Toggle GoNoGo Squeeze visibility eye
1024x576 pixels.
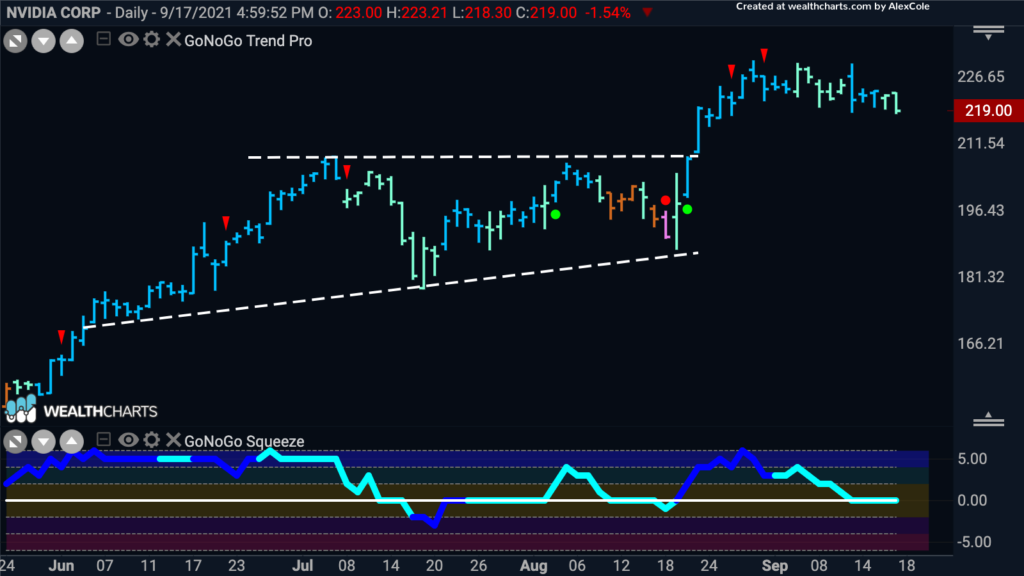coord(128,440)
